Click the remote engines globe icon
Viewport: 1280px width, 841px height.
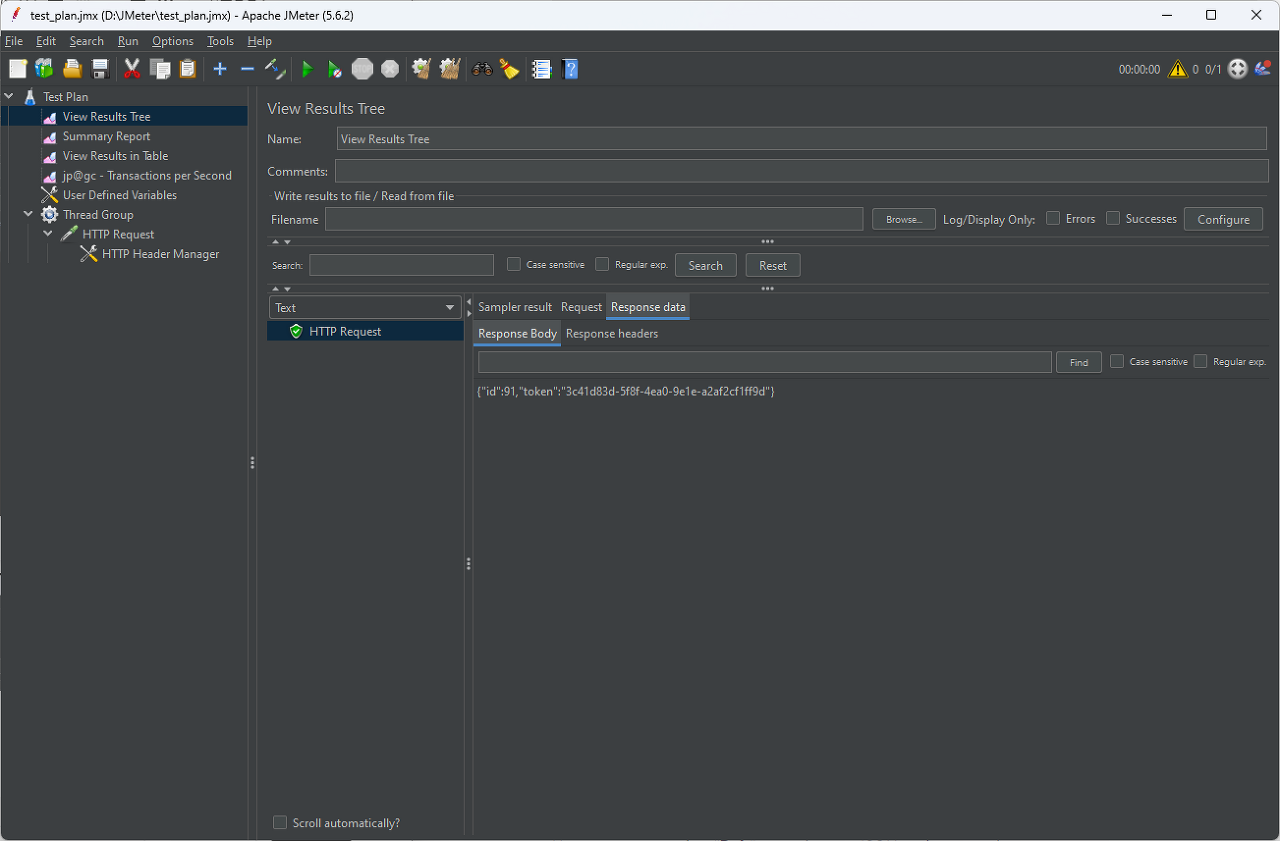[x=1238, y=69]
